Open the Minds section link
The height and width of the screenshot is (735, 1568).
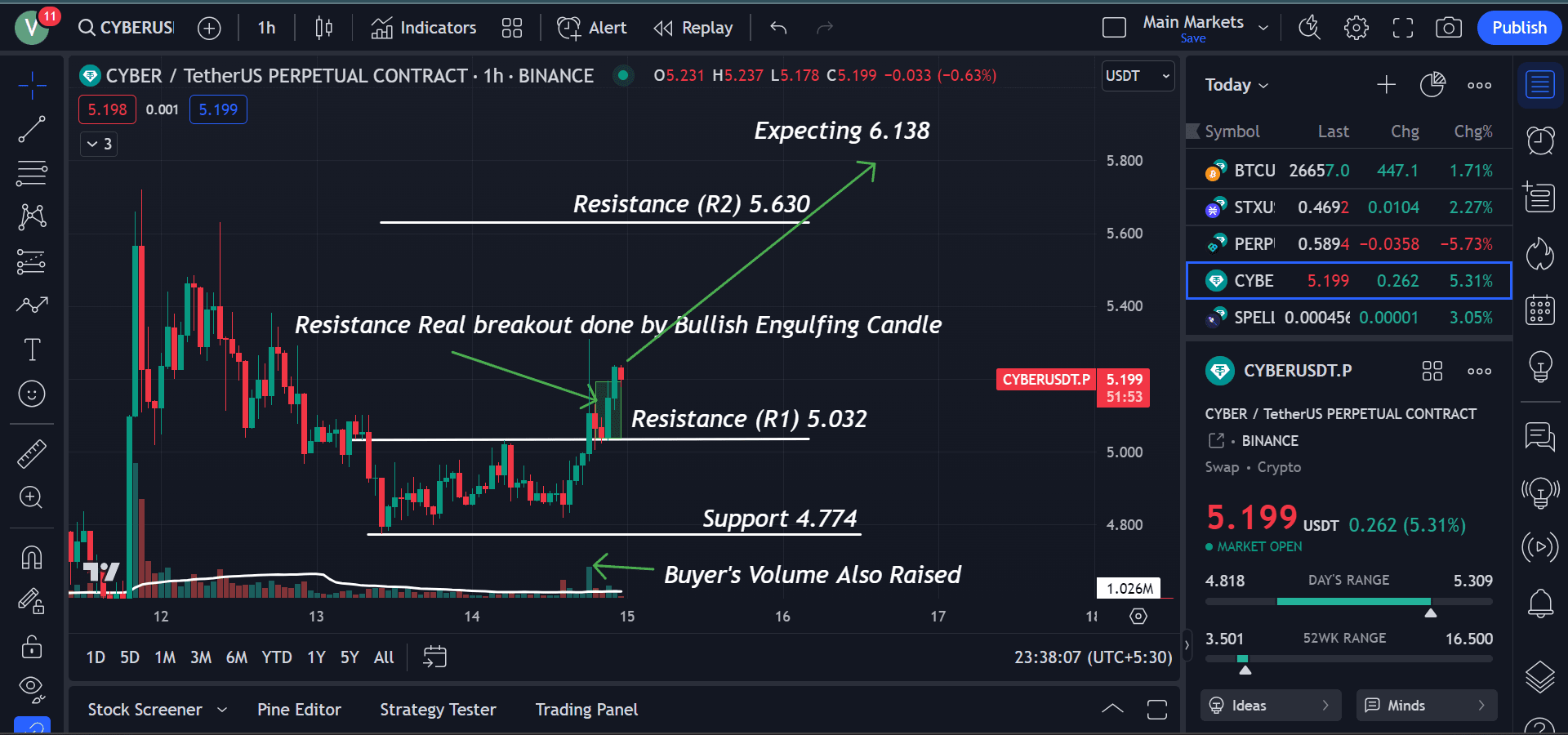1426,706
